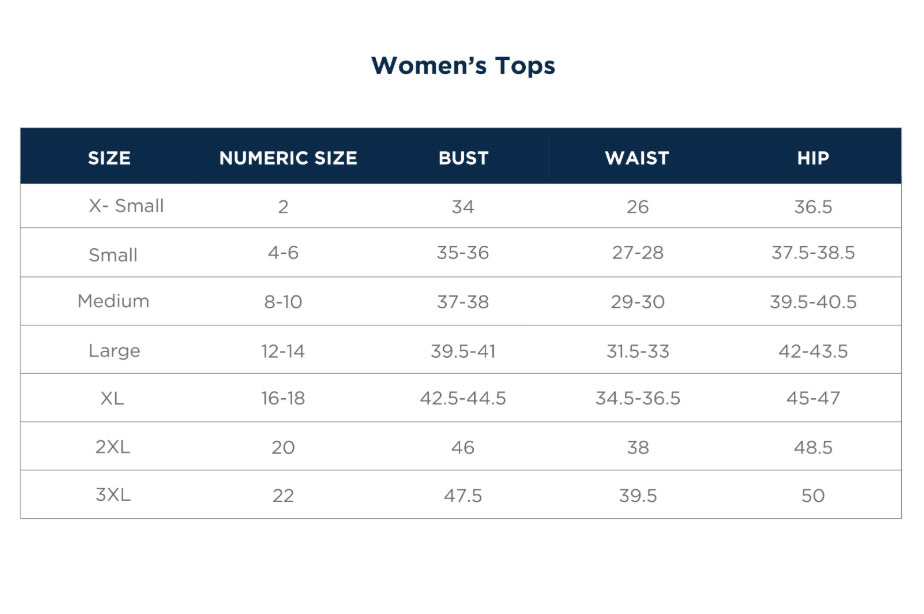
Task: Select the Large size row label
Action: pyautogui.click(x=114, y=351)
